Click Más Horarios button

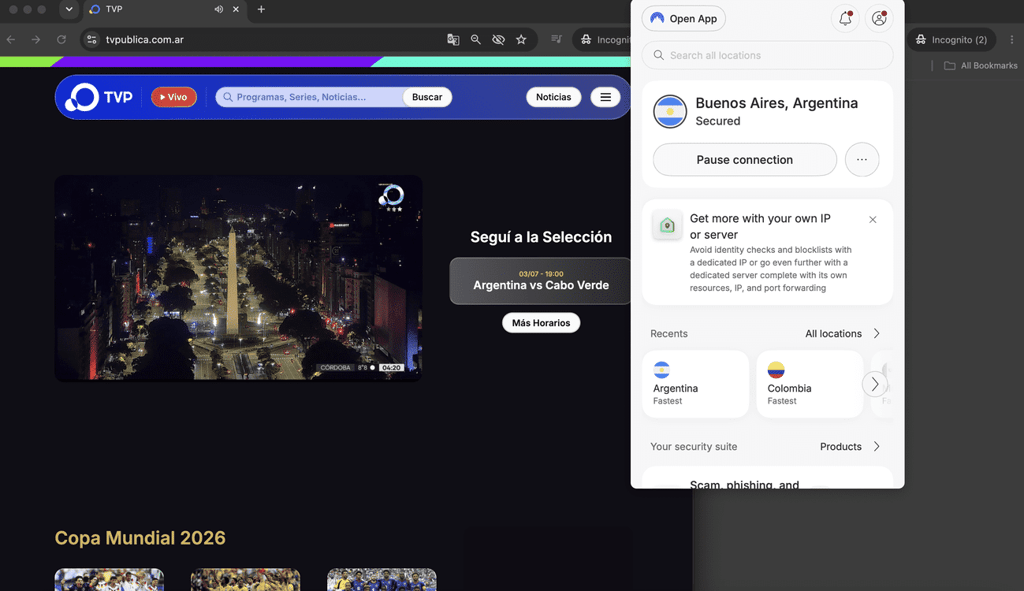click(541, 323)
